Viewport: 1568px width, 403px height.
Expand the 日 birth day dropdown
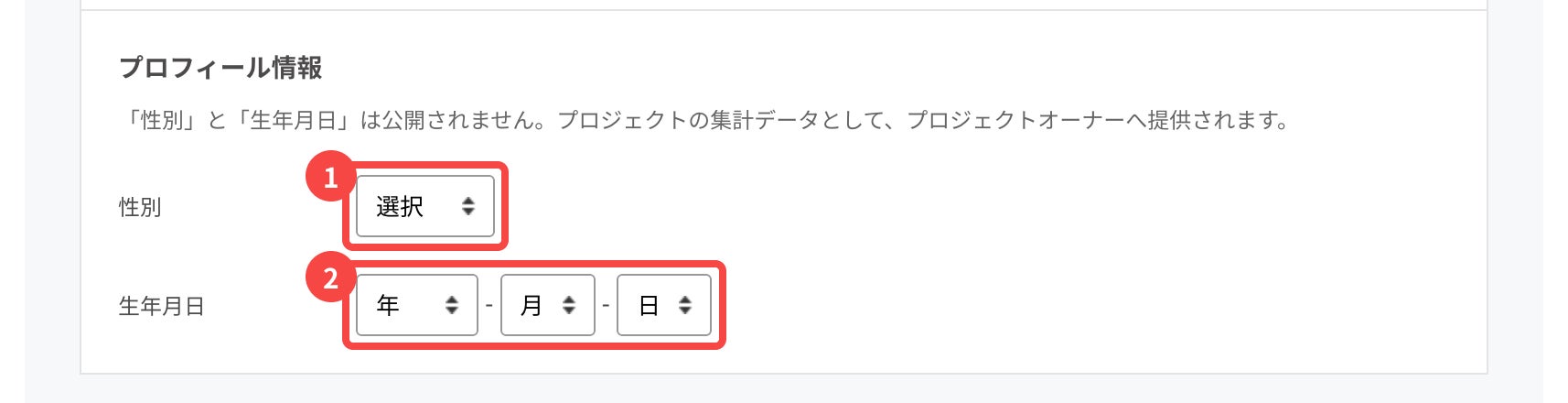tap(663, 305)
